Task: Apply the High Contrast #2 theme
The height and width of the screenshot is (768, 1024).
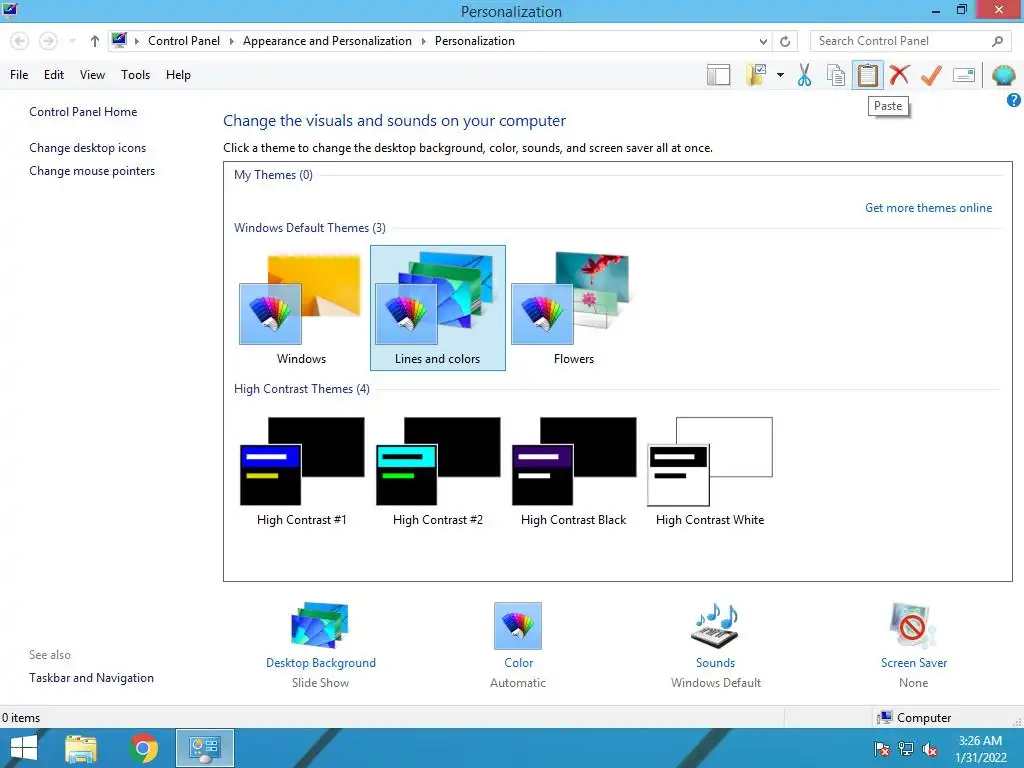Action: [438, 470]
